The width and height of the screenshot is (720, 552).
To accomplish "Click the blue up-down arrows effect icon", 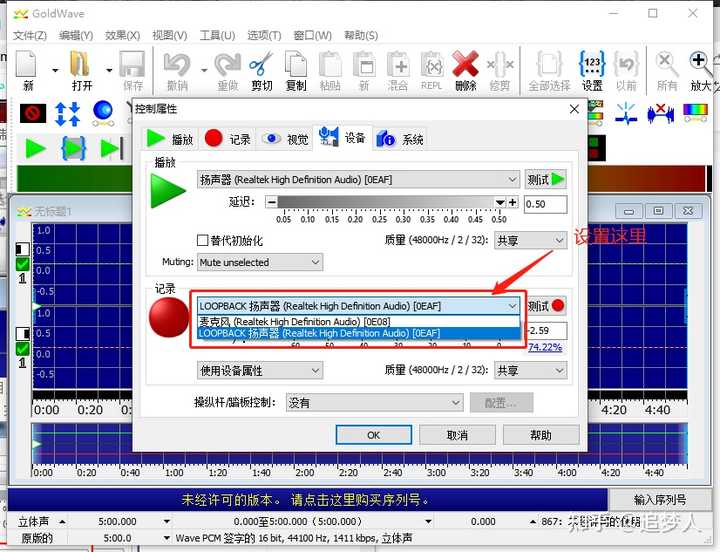I will pos(68,114).
